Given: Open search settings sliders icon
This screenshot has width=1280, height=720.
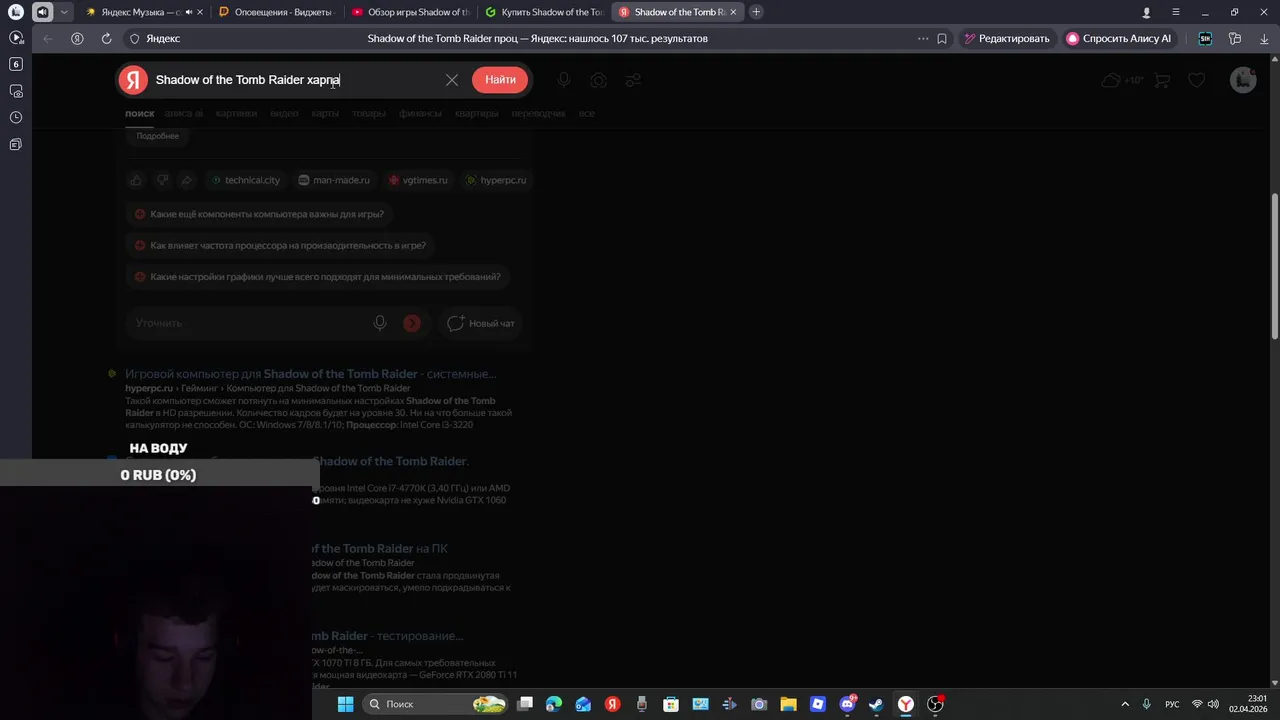Looking at the screenshot, I should pyautogui.click(x=633, y=80).
